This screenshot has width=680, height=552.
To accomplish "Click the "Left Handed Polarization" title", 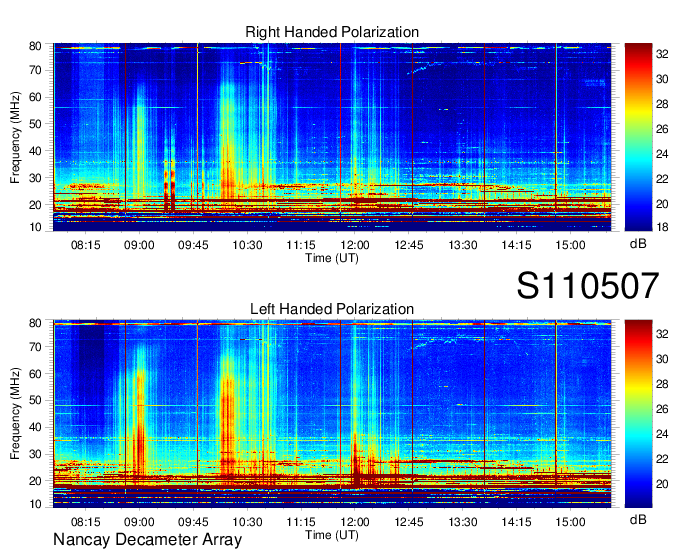I will [x=332, y=309].
